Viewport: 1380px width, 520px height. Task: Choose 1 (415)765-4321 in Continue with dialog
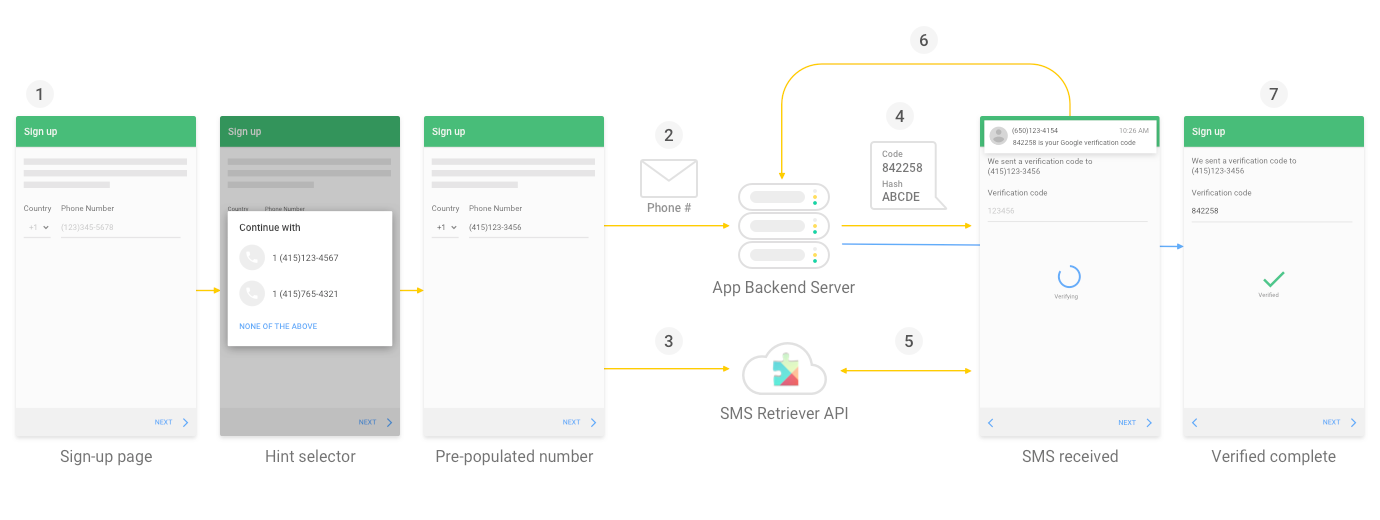pyautogui.click(x=310, y=294)
